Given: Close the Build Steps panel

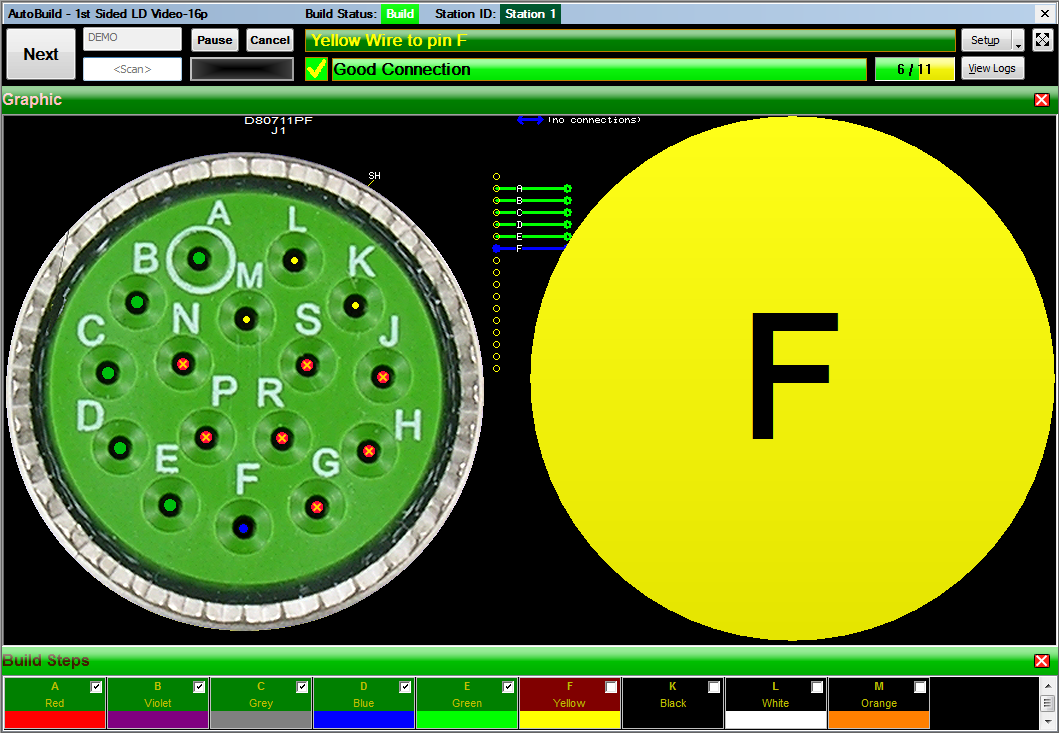Looking at the screenshot, I should (1042, 661).
